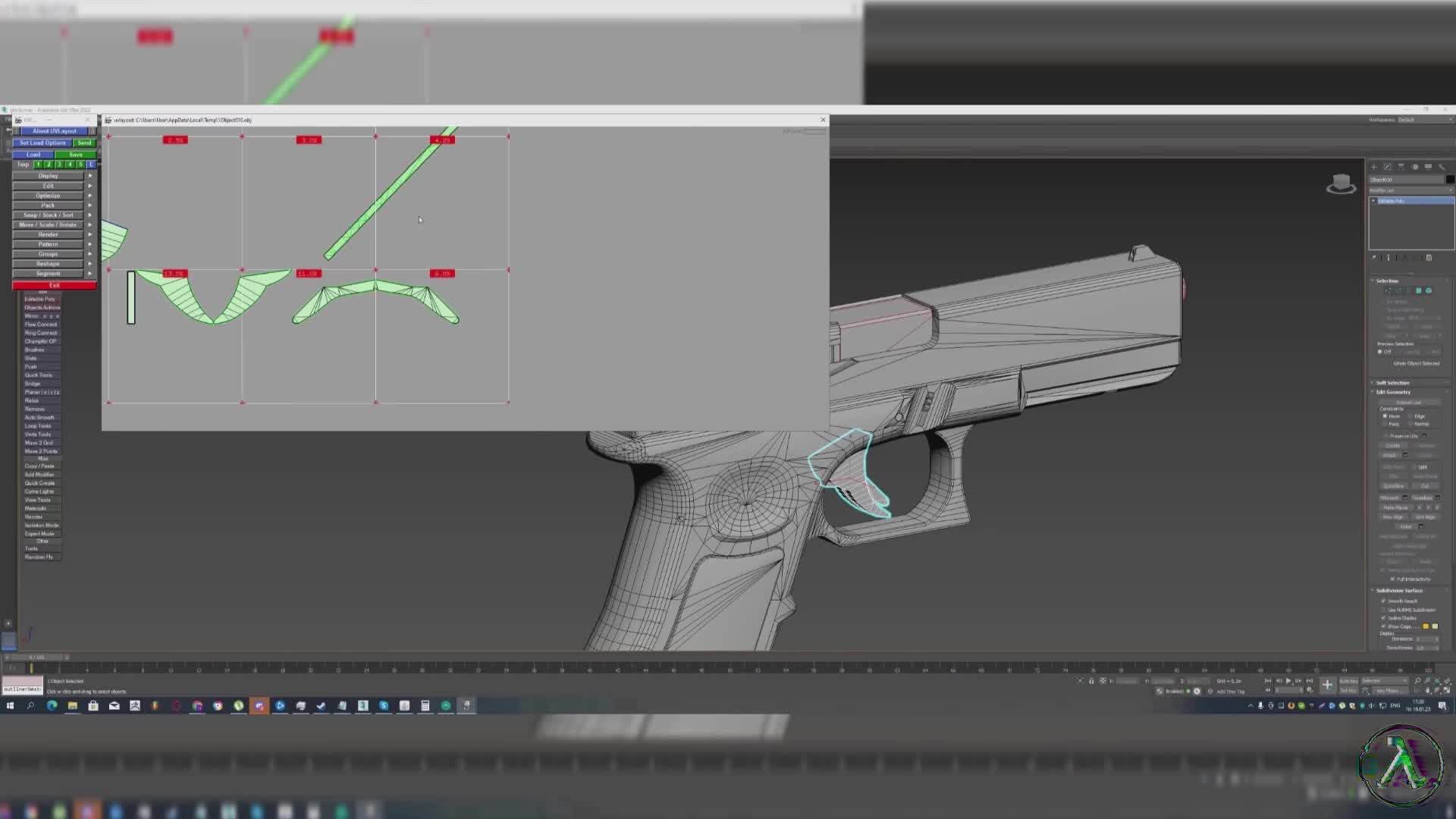Choose Editable Poly from the quad menu
The image size is (1456, 819).
(x=40, y=299)
